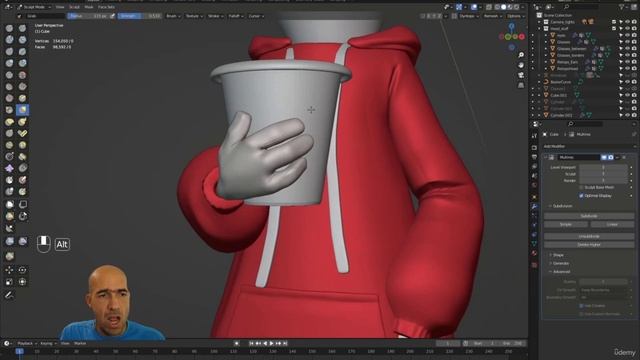Select the Rotate tool in sculpt toolbar
The height and width of the screenshot is (360, 640).
pyautogui.click(x=22, y=270)
